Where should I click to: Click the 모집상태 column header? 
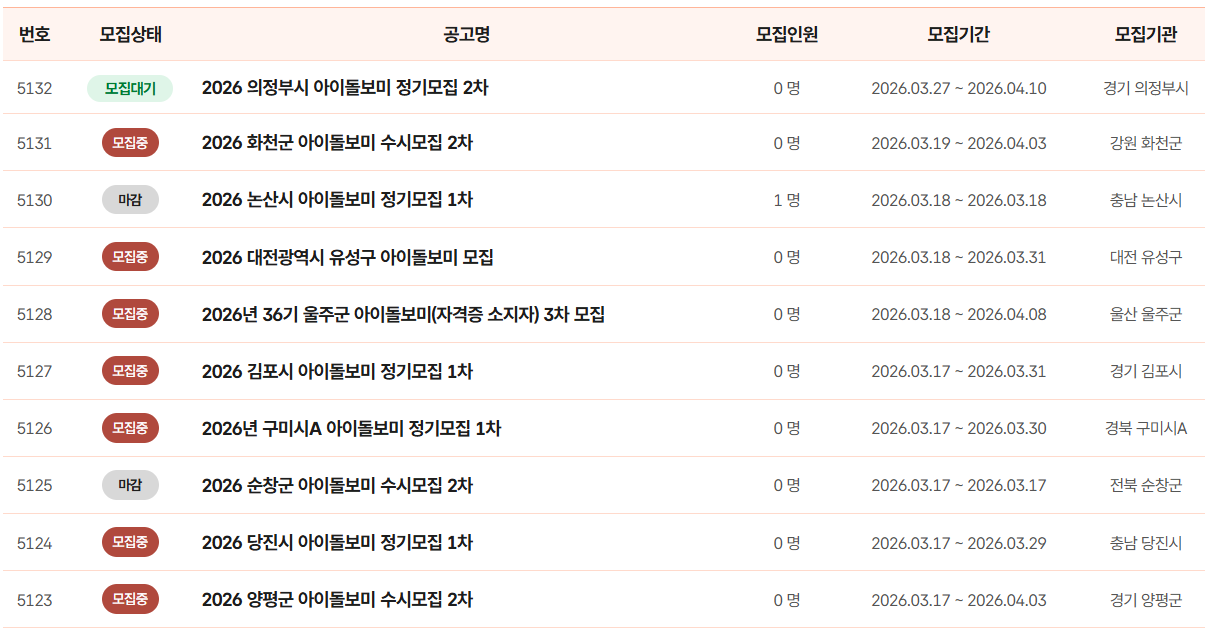point(130,35)
